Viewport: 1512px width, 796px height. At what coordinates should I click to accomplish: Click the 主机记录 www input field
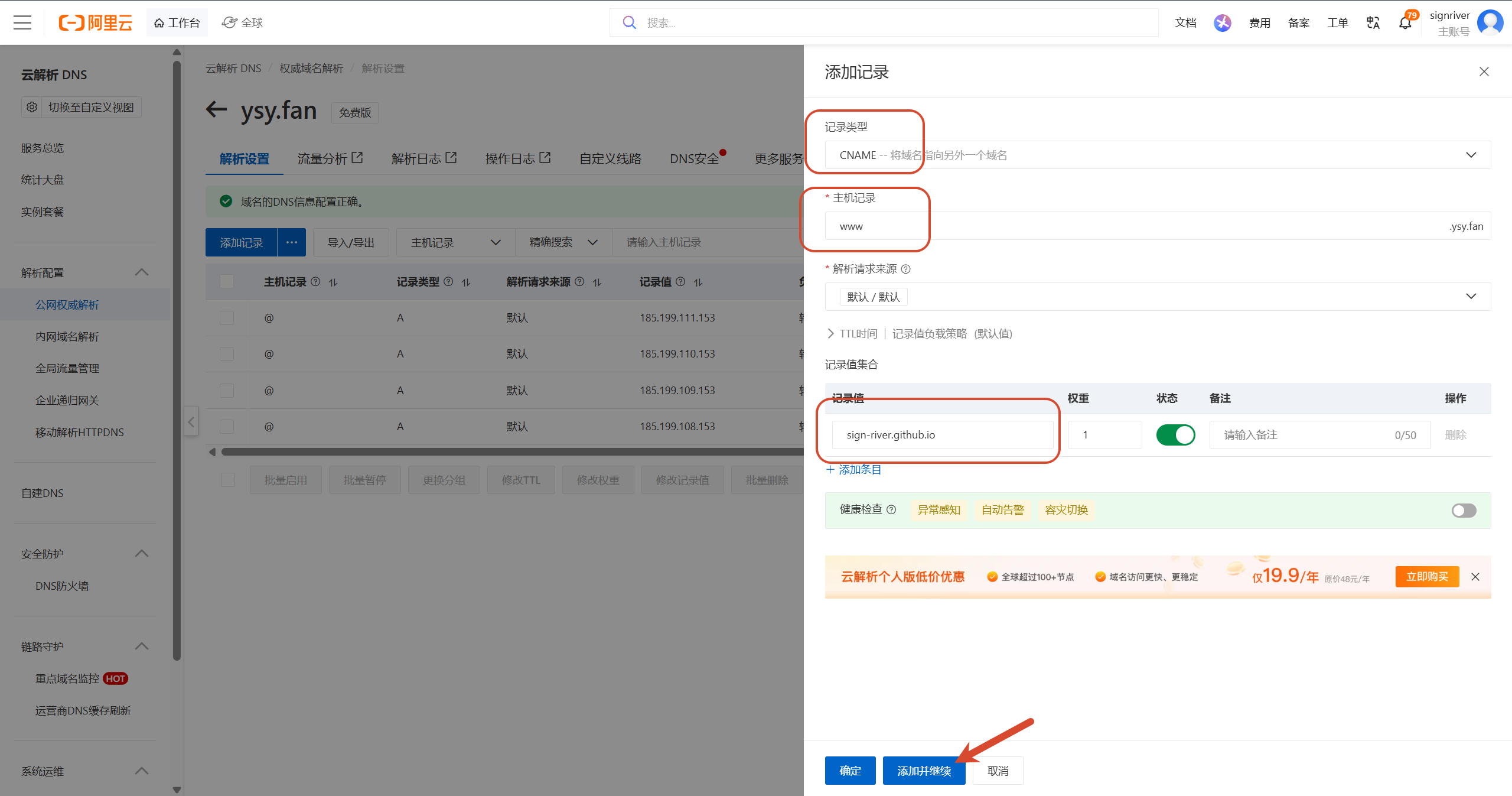[1158, 226]
